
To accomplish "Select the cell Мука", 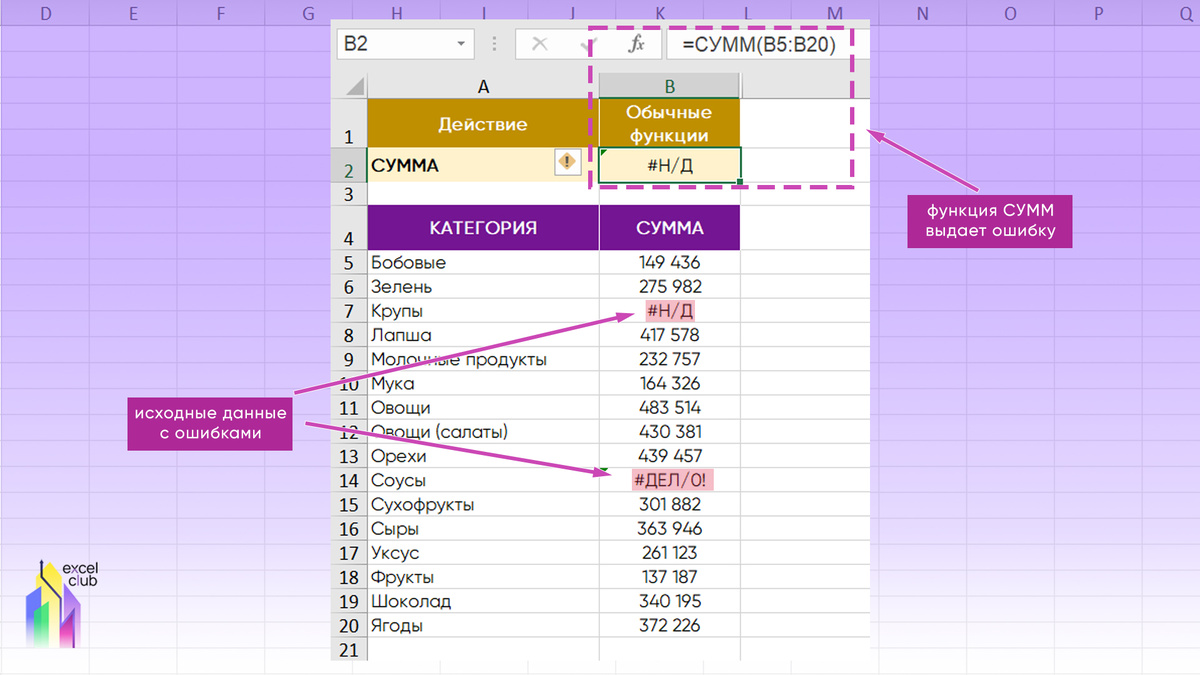I will tap(483, 383).
